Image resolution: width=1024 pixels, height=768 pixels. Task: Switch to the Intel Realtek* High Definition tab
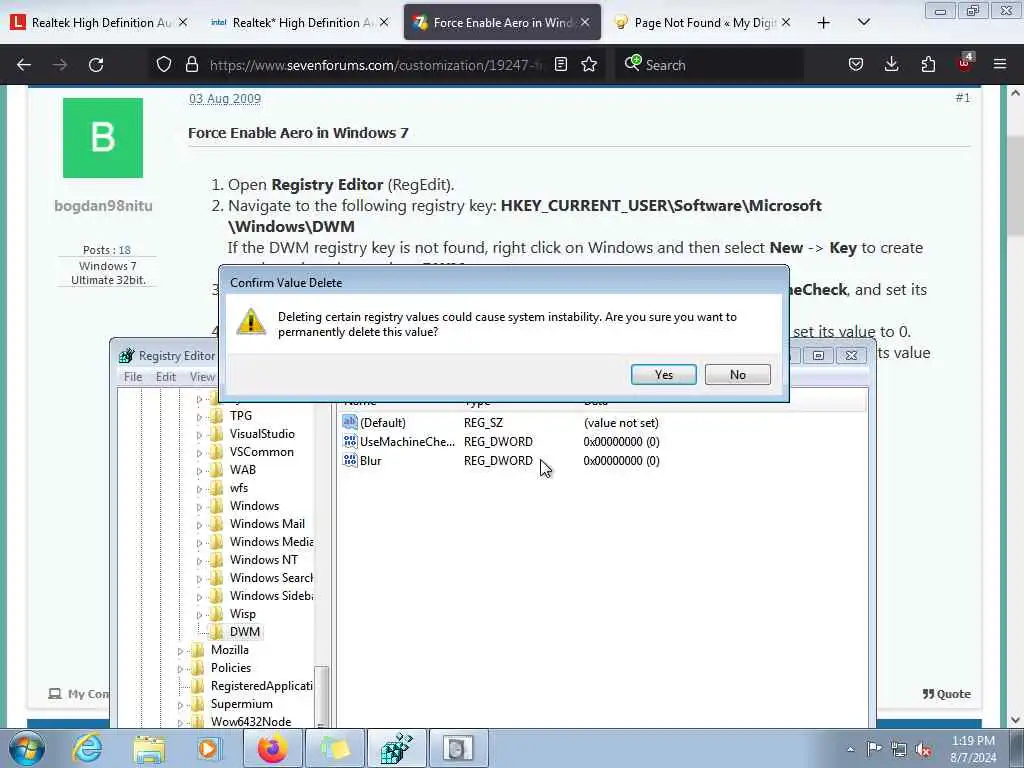click(301, 23)
